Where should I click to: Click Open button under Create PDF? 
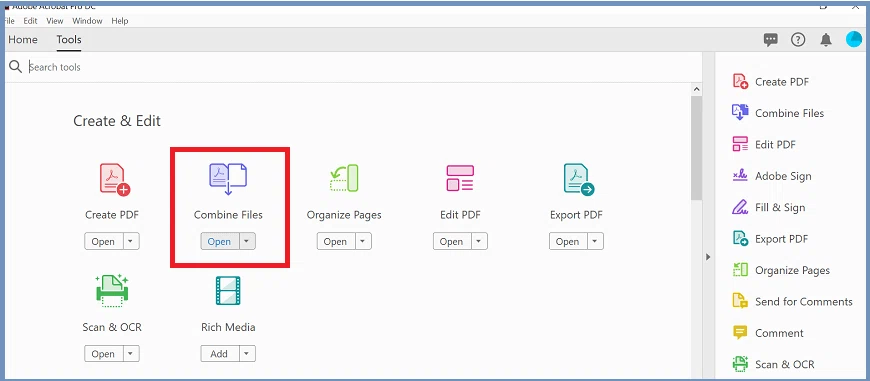tap(103, 241)
